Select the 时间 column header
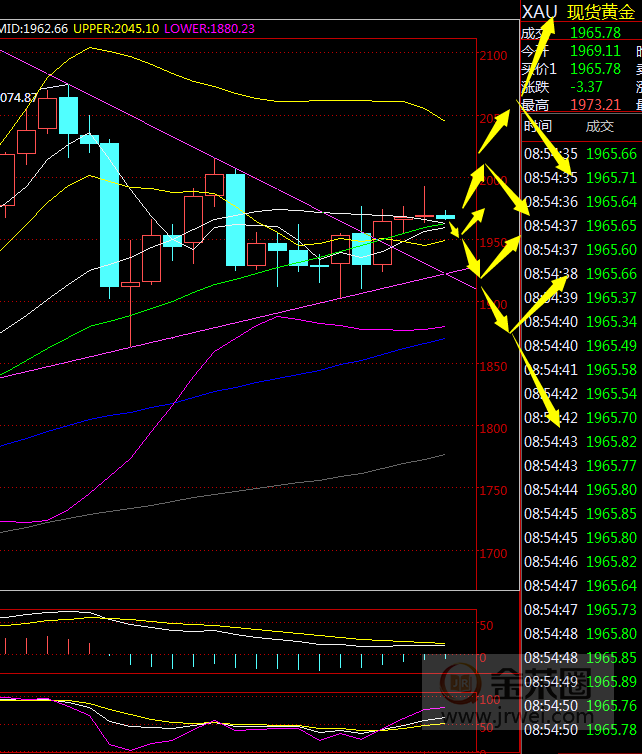The image size is (642, 754). [x=537, y=126]
